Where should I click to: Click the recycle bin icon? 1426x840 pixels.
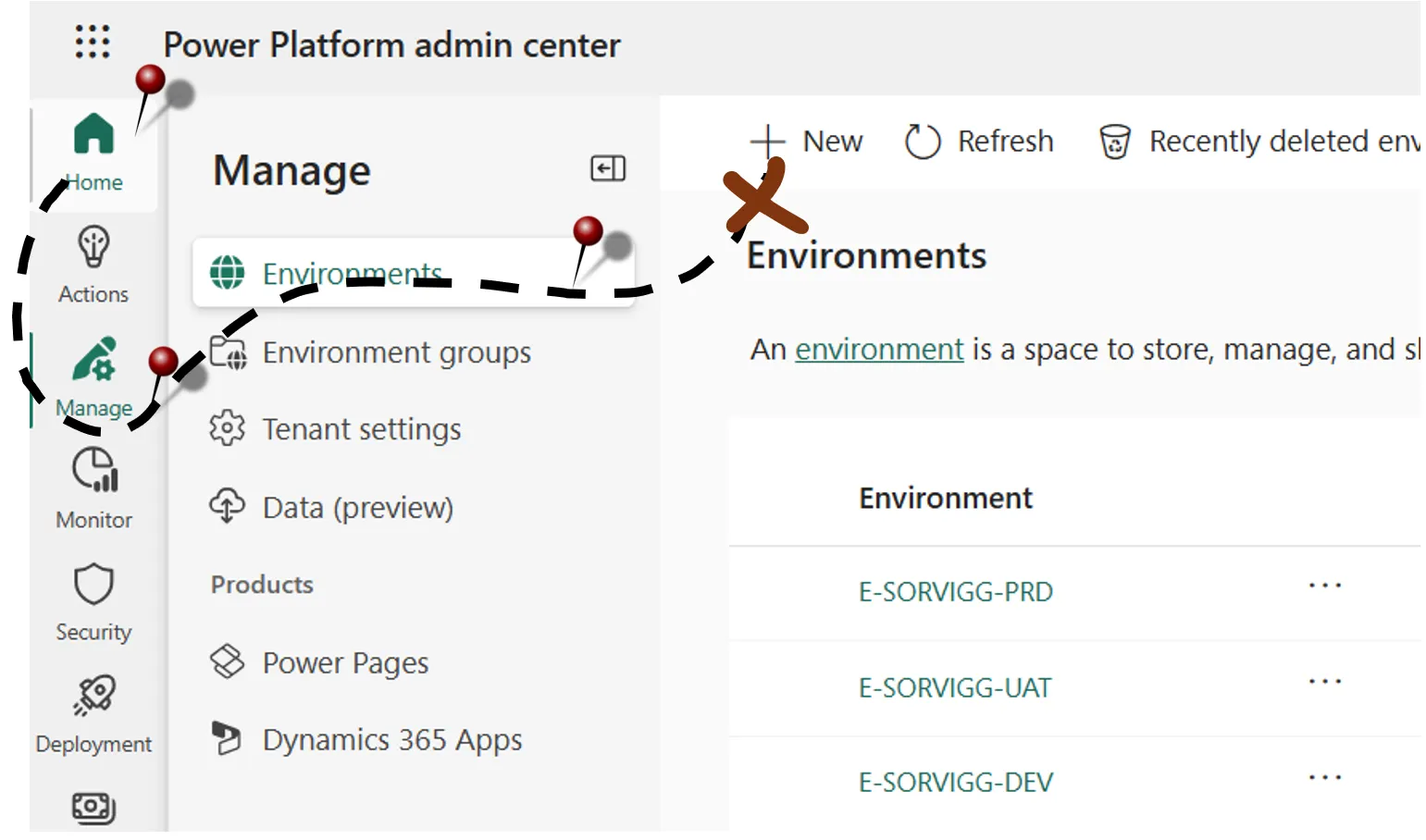tap(1115, 142)
